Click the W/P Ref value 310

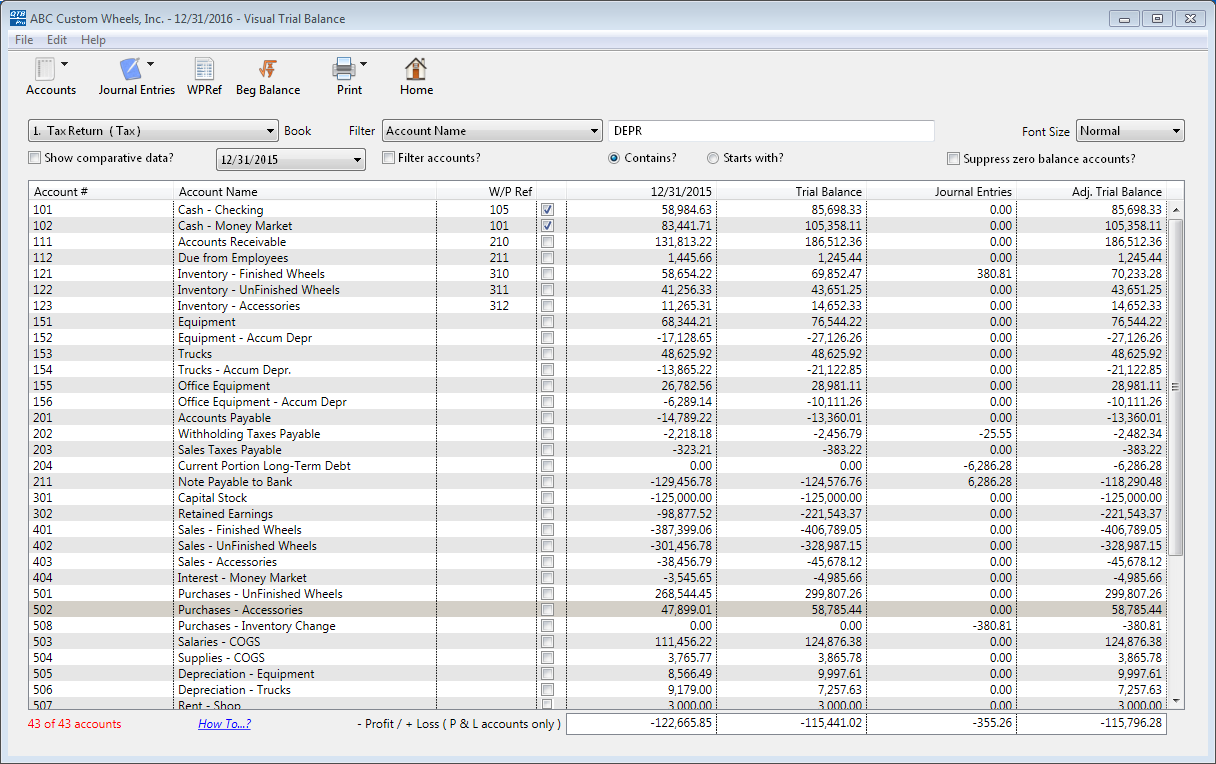[499, 274]
